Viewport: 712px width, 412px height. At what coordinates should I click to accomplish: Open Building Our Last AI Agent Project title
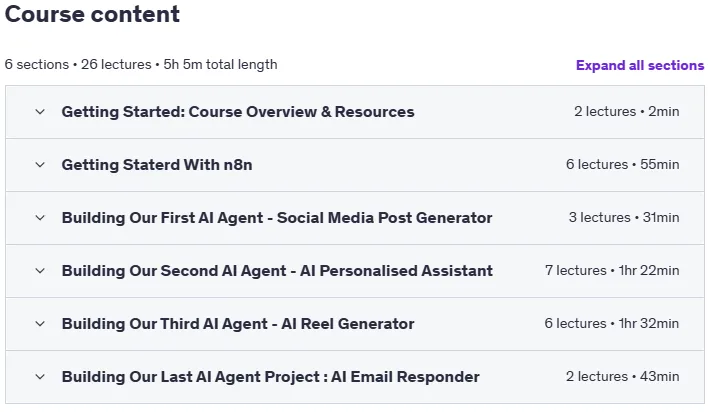(x=271, y=377)
